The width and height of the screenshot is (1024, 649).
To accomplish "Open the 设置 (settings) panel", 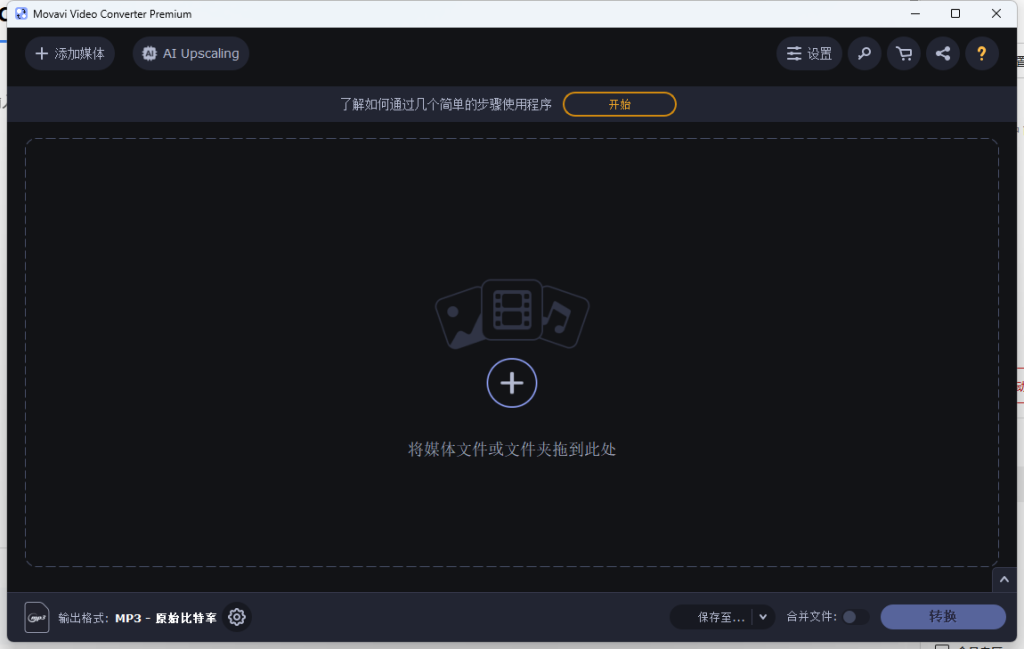I will coord(809,53).
